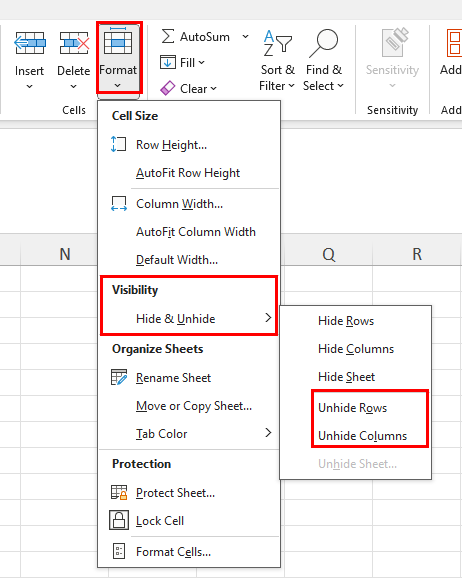Open Find & Select magnifier tool
Viewport: 462px width, 578px height.
point(323,61)
